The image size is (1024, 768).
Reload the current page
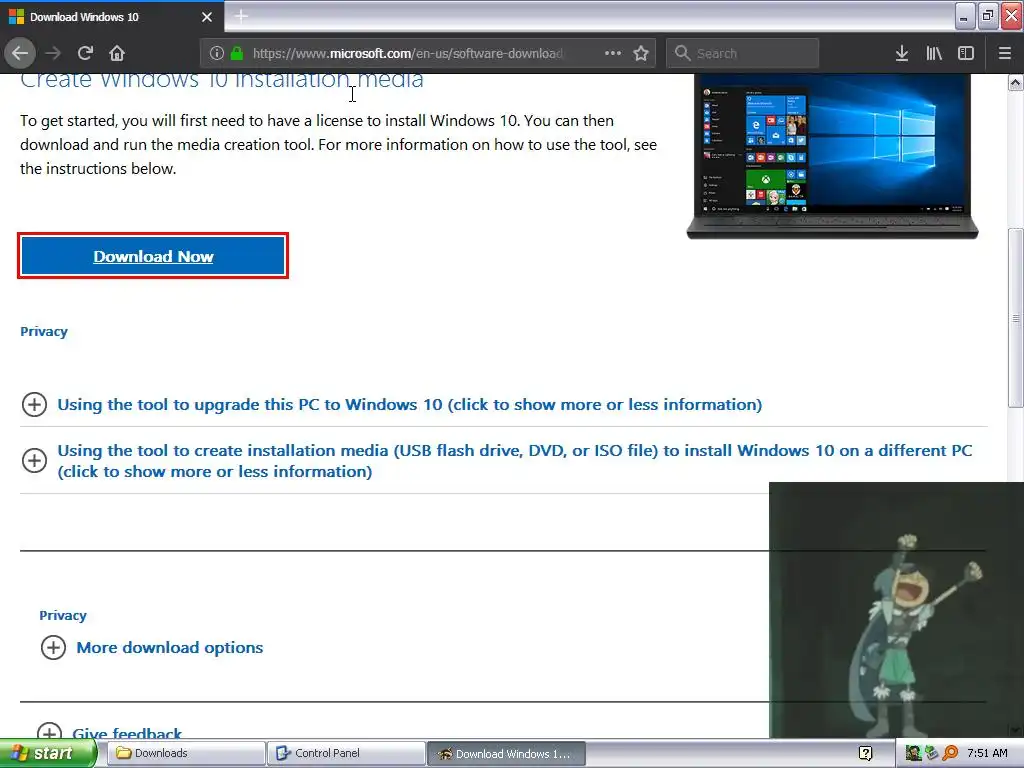85,54
